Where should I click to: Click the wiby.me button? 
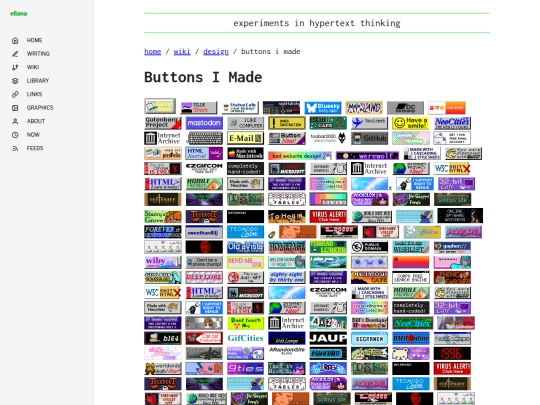[x=163, y=262]
